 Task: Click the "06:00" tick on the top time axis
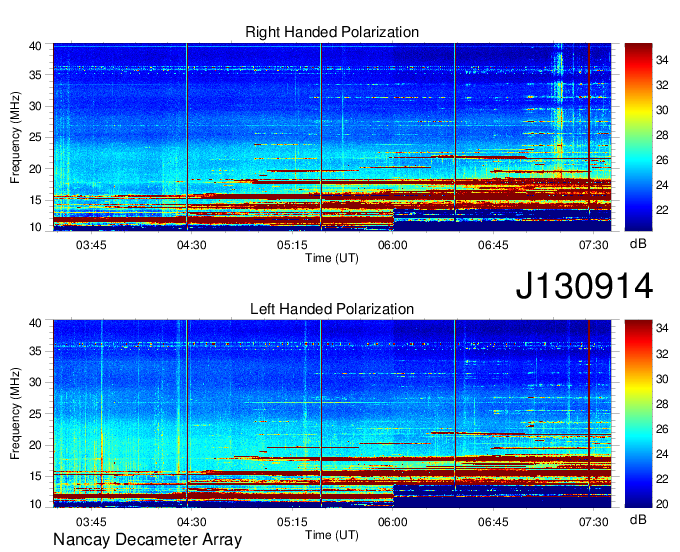[392, 245]
